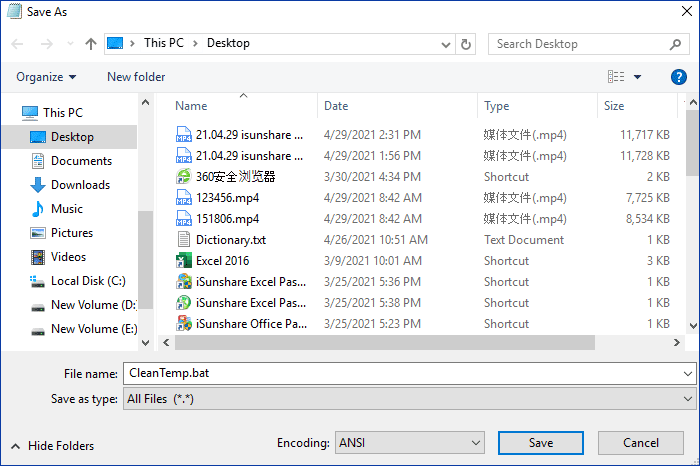Expand the address bar history dropdown
700x466 pixels.
[446, 44]
